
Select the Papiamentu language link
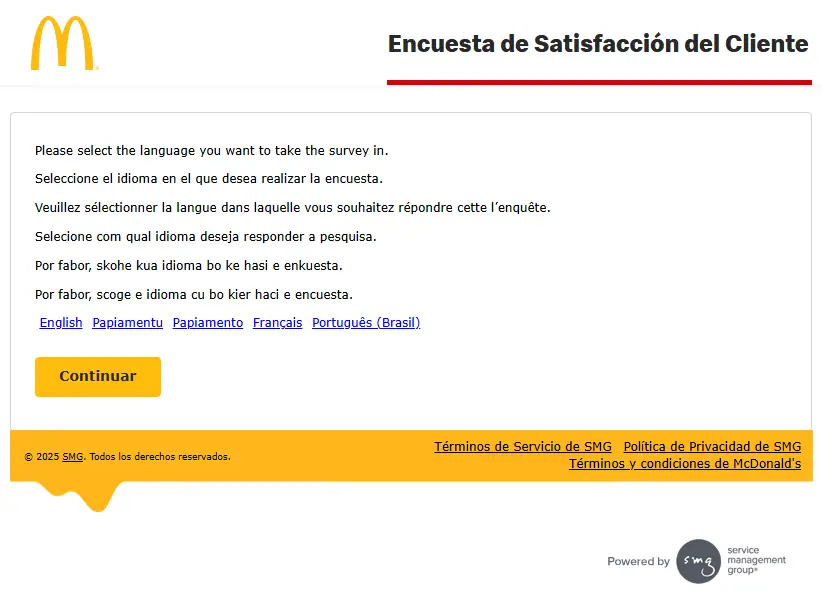(127, 323)
